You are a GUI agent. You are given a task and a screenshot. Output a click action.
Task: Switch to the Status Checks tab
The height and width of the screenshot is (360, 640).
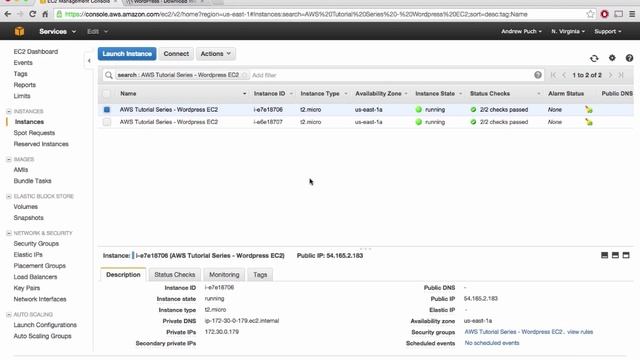pos(175,275)
